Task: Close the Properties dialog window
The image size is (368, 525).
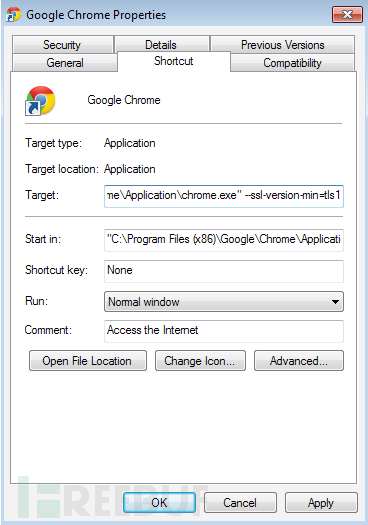Action: coord(347,14)
